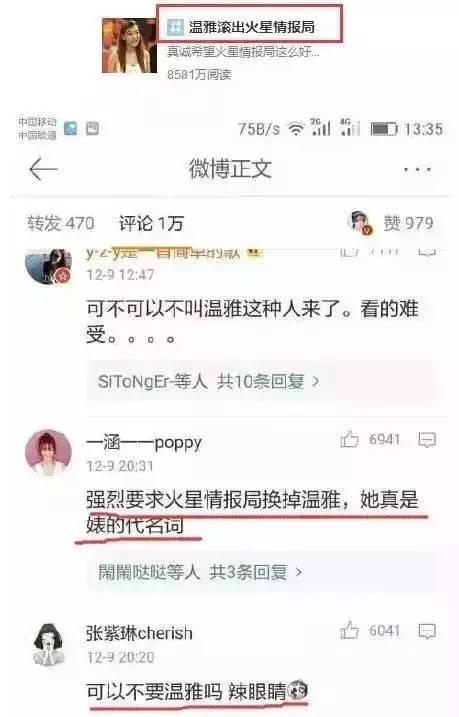
Task: Expand the 闇闇哒哒等人 共3条回复 thread
Action: (259, 572)
